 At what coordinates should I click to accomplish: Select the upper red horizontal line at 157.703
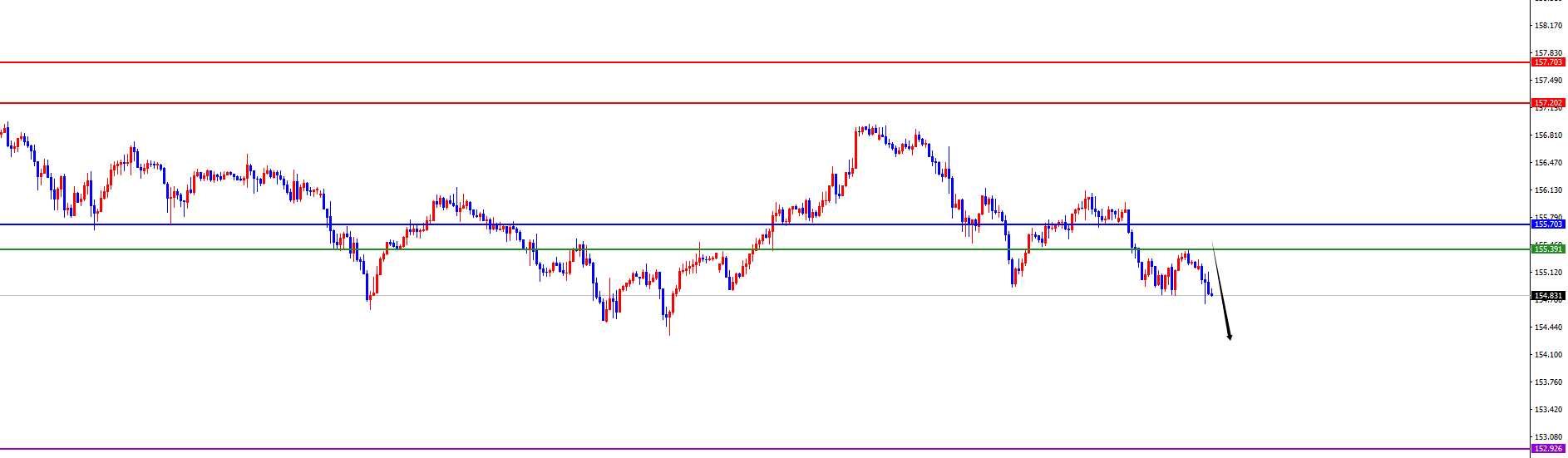748,62
